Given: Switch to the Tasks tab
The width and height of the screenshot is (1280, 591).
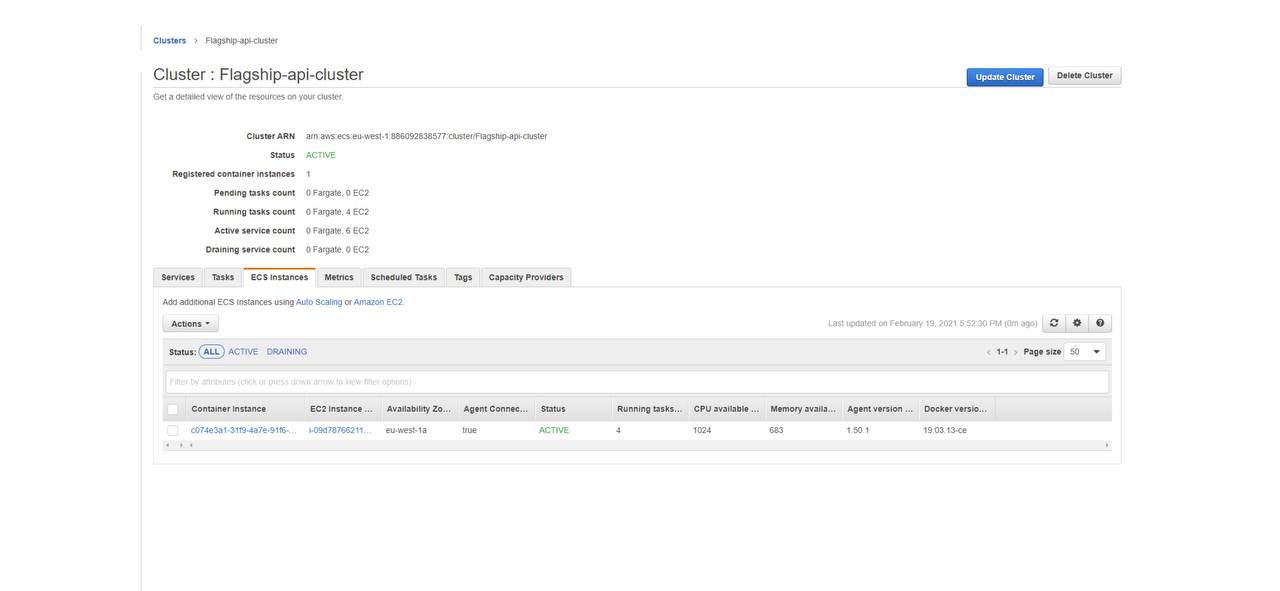Looking at the screenshot, I should pos(223,277).
